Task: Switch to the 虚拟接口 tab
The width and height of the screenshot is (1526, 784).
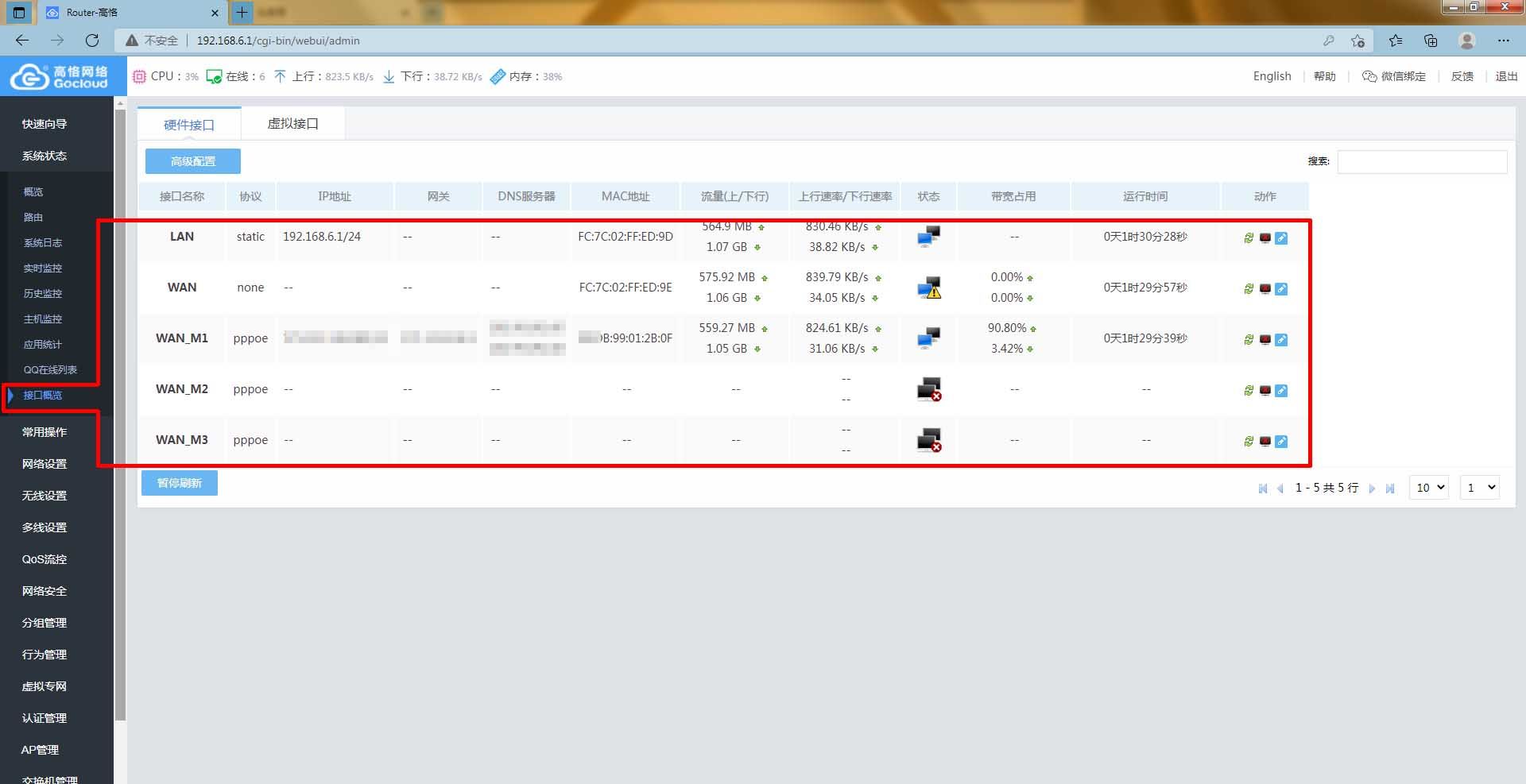Action: [x=292, y=124]
